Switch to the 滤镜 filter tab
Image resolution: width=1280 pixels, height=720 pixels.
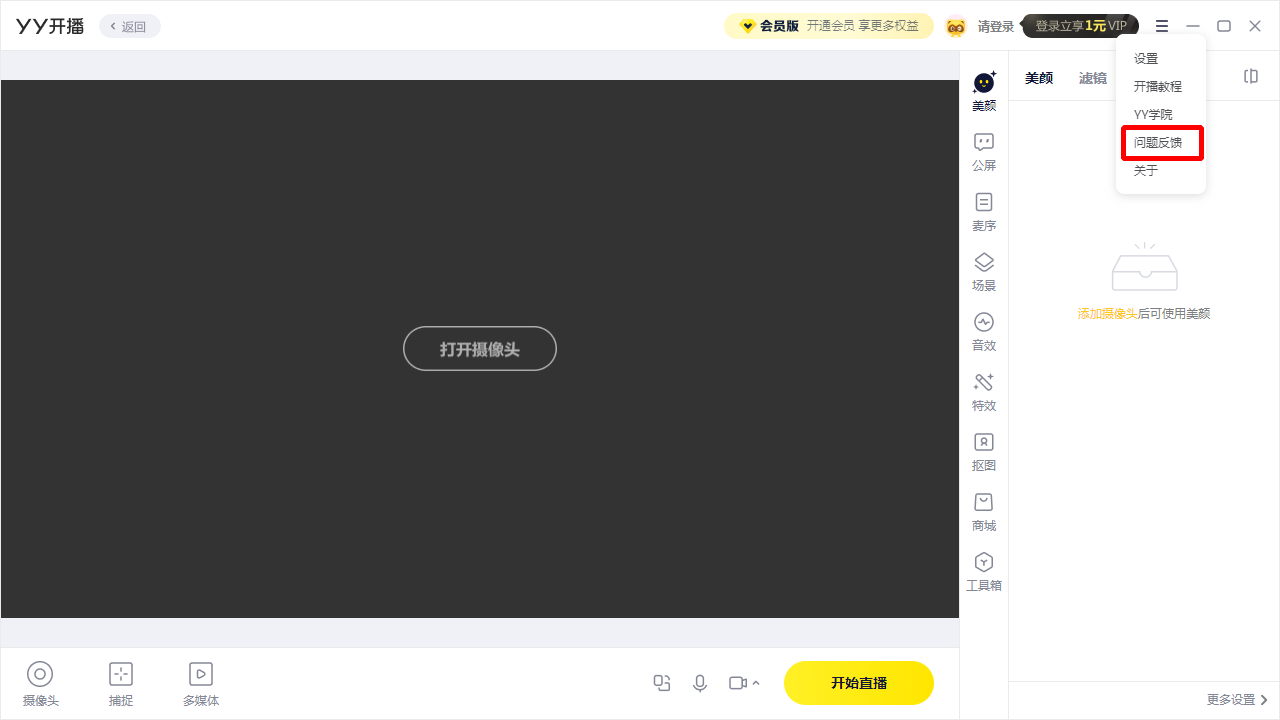(x=1092, y=78)
